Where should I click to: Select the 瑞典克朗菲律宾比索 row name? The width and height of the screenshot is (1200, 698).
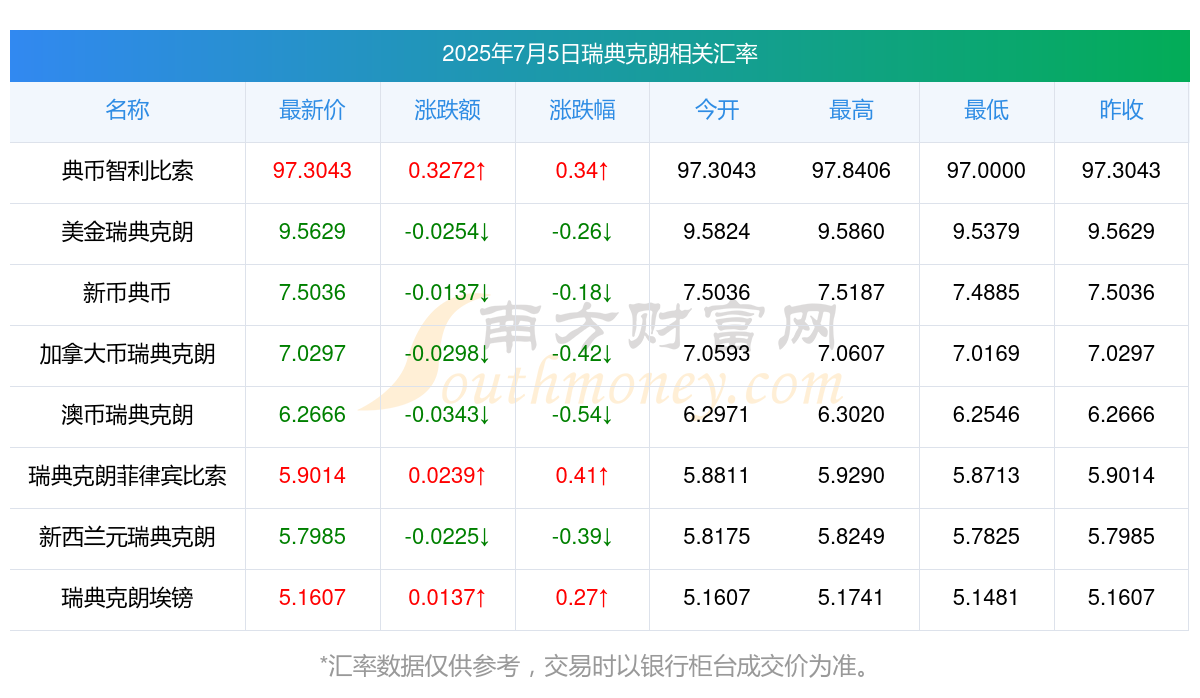(127, 476)
